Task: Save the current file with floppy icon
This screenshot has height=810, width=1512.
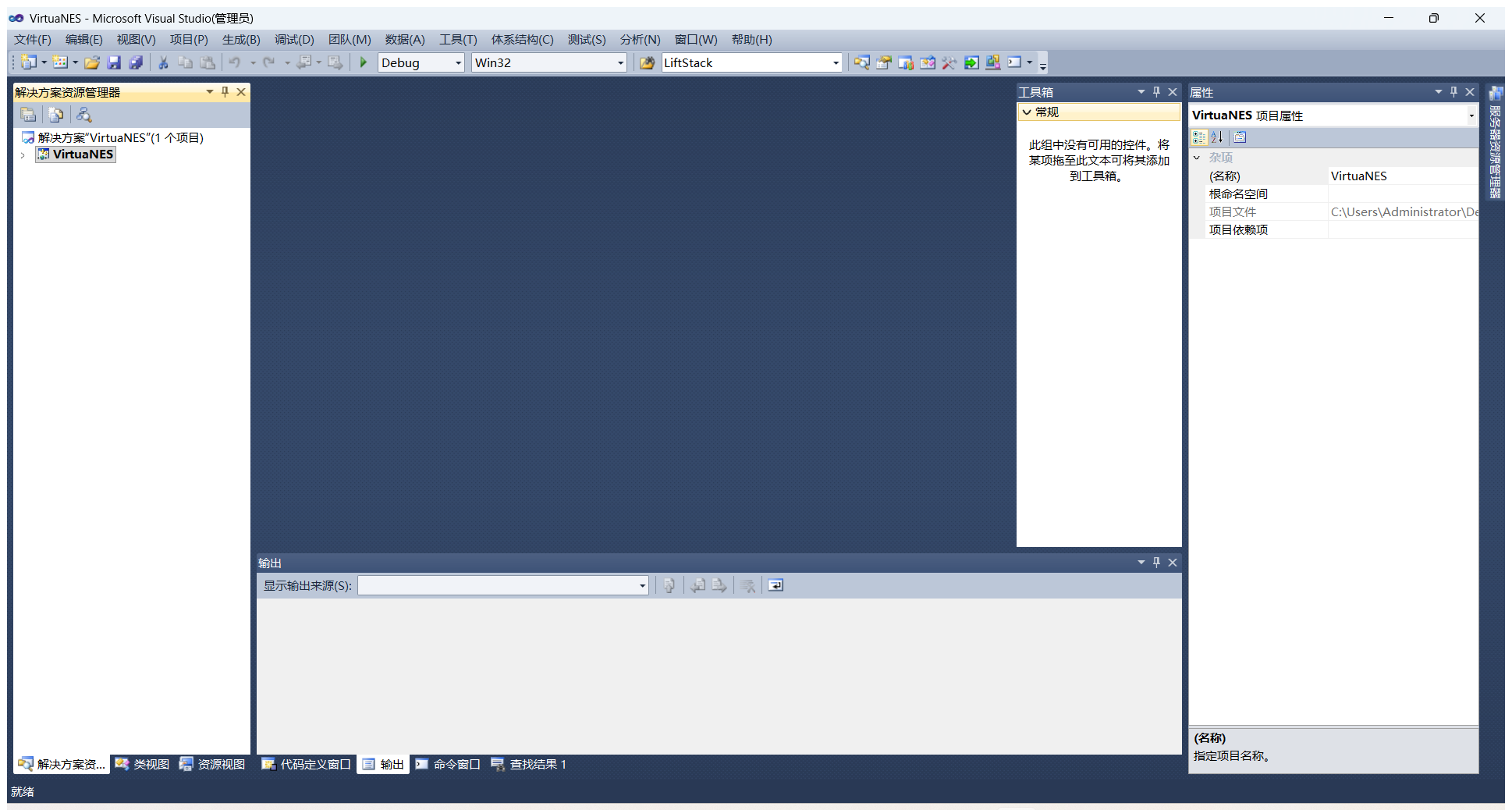Action: (114, 62)
